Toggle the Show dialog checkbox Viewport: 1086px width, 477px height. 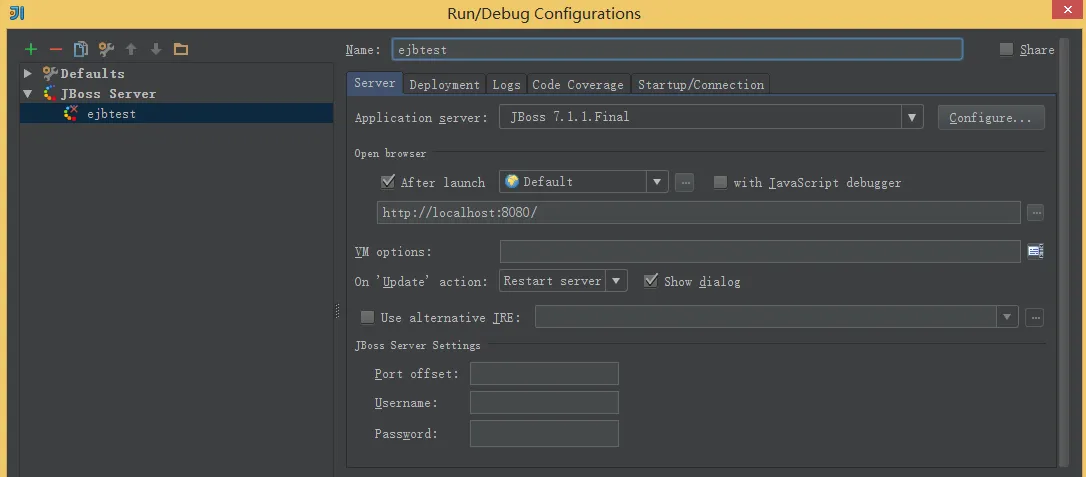pyautogui.click(x=650, y=280)
